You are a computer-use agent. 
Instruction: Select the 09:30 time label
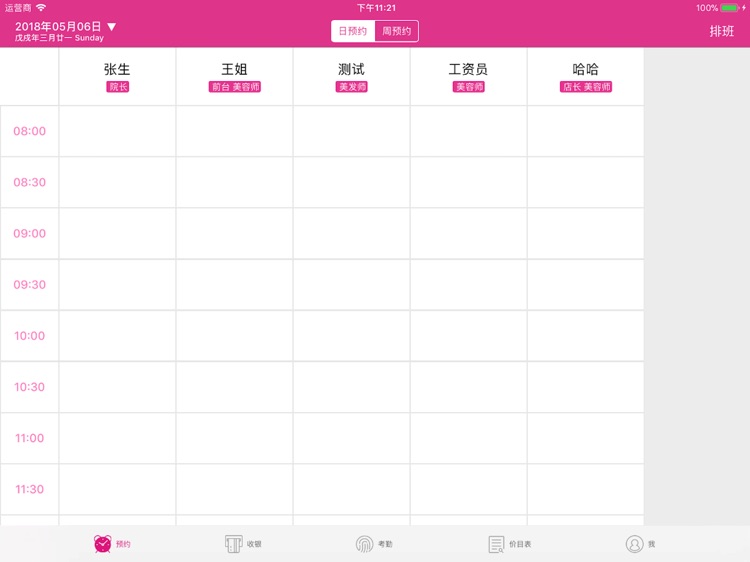coord(30,285)
